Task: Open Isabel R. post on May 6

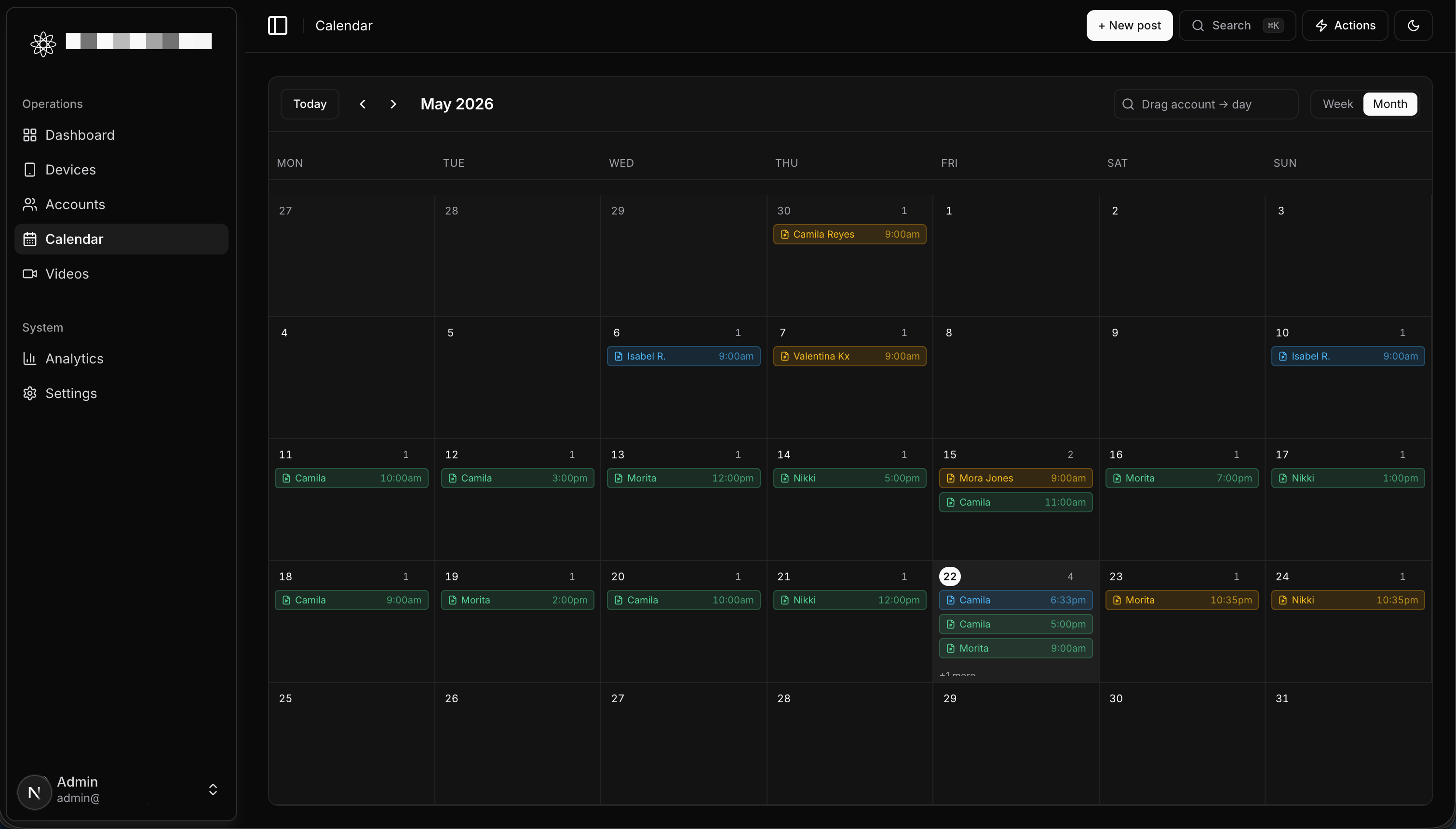Action: pyautogui.click(x=683, y=357)
